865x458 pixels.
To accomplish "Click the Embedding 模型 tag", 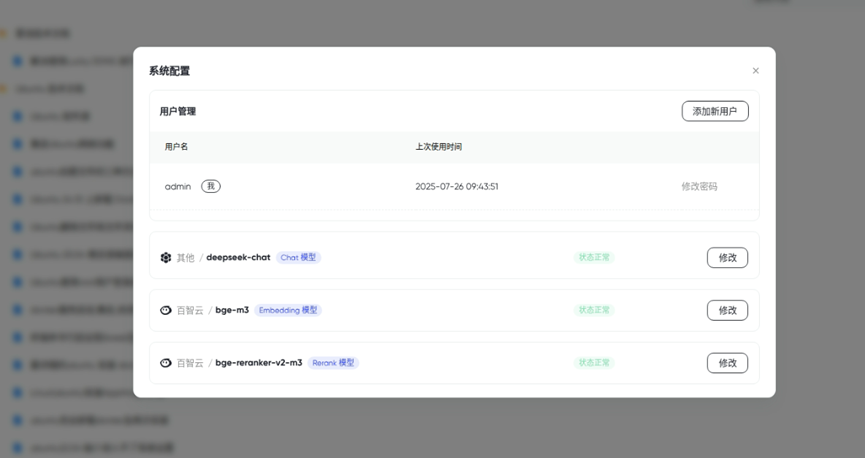I will click(288, 310).
